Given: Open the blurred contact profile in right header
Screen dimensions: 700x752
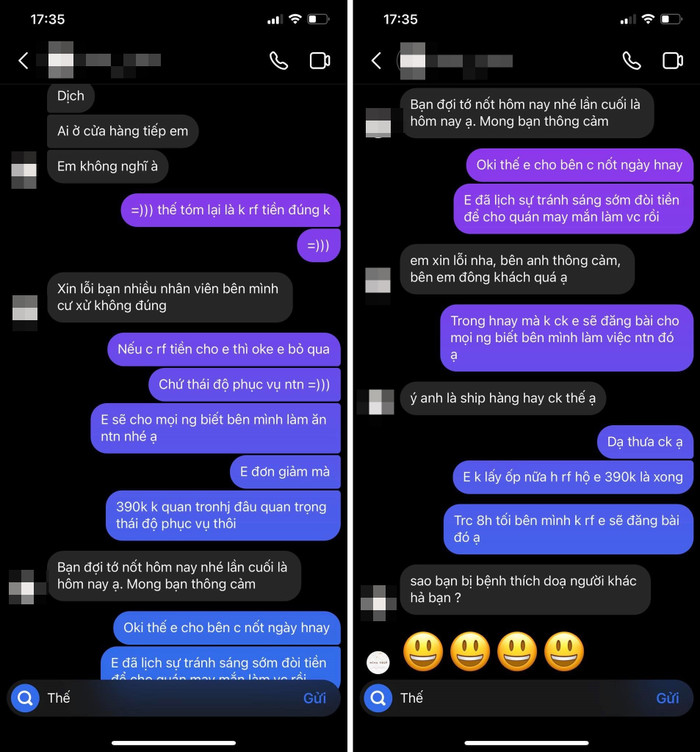Looking at the screenshot, I should tap(456, 60).
